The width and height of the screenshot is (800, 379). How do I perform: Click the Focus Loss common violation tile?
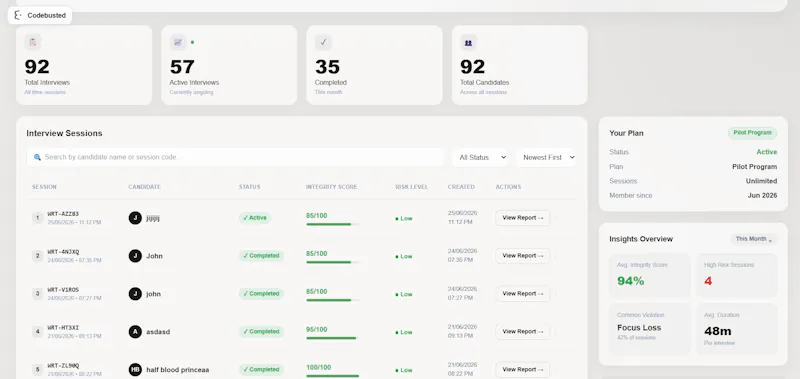click(x=649, y=329)
